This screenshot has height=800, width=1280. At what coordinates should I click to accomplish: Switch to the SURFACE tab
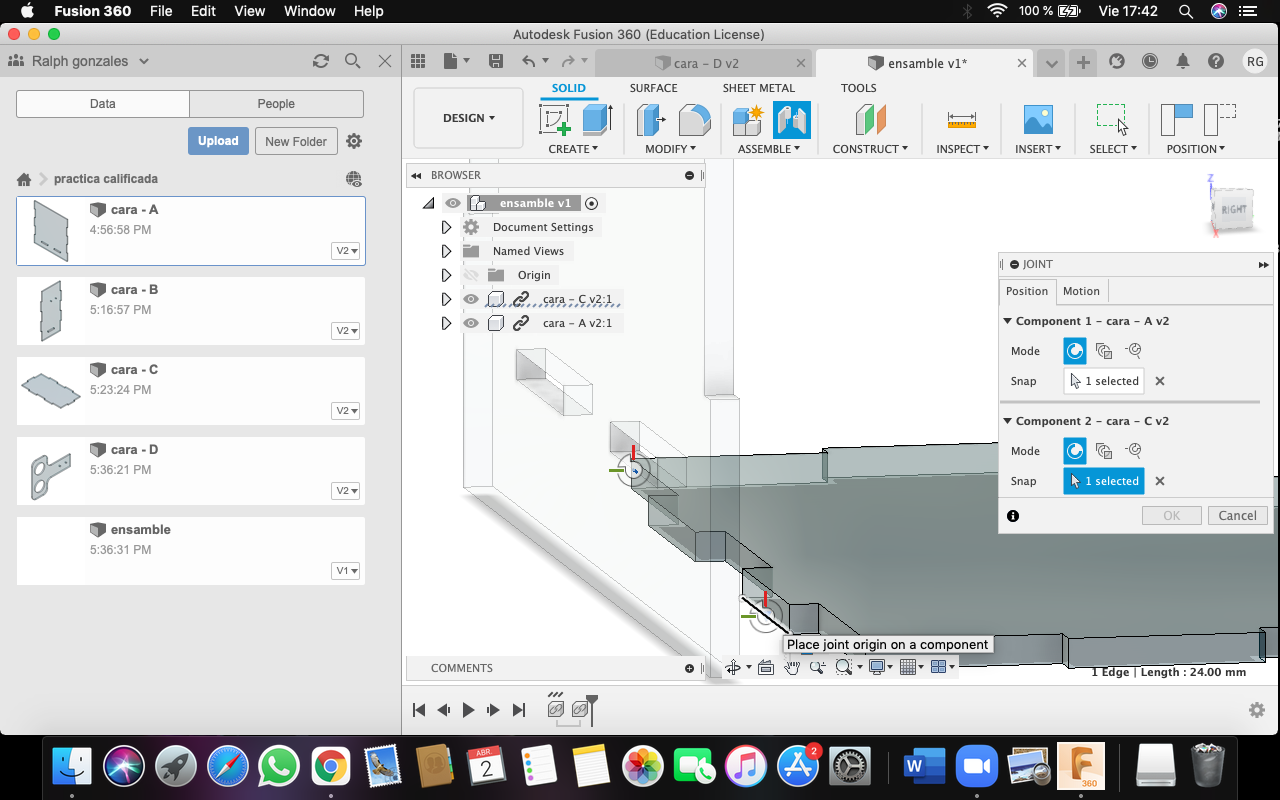(x=653, y=88)
